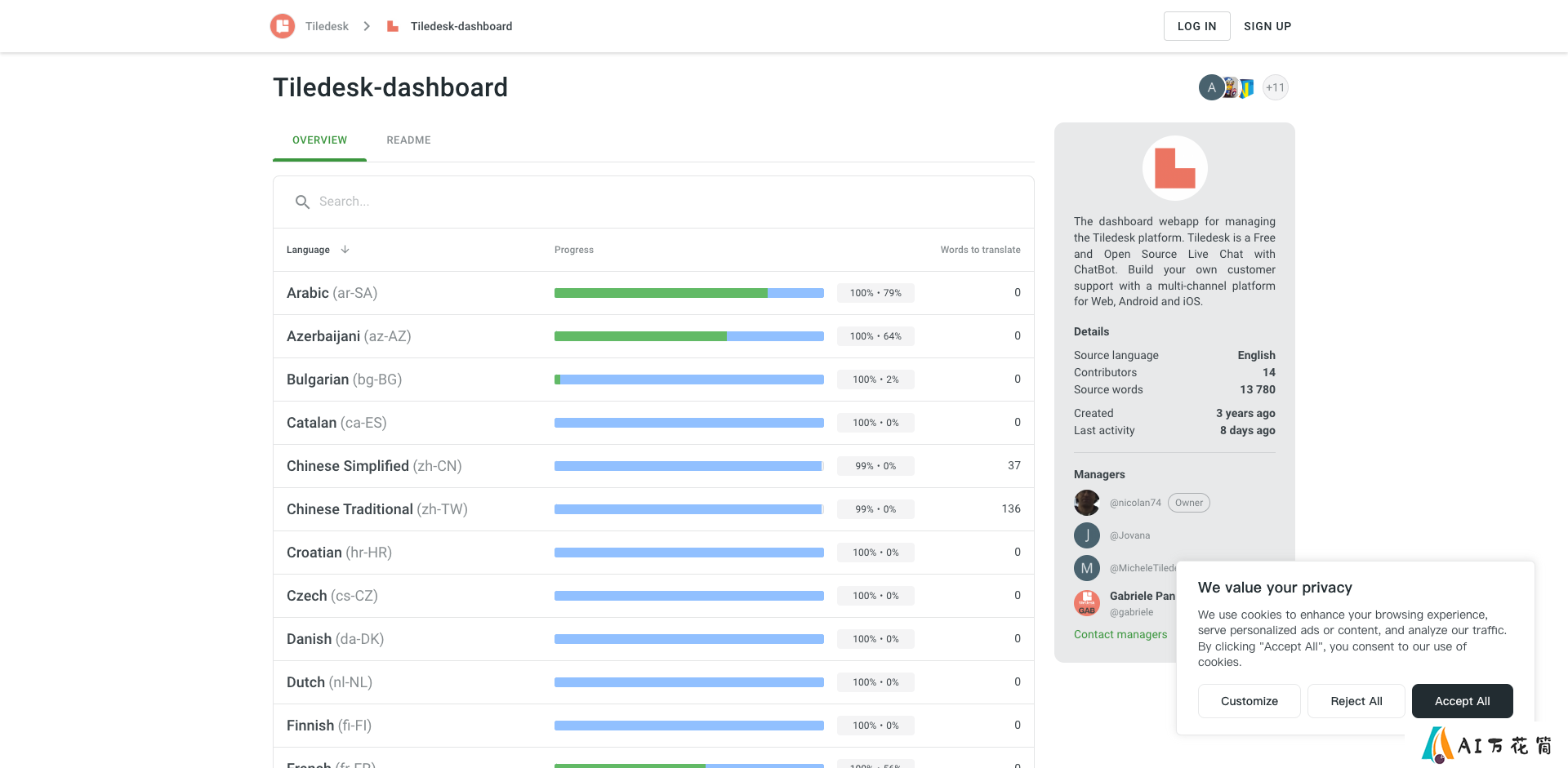Image resolution: width=1568 pixels, height=768 pixels.
Task: Click the Tiledesk organization logo icon
Action: (283, 26)
